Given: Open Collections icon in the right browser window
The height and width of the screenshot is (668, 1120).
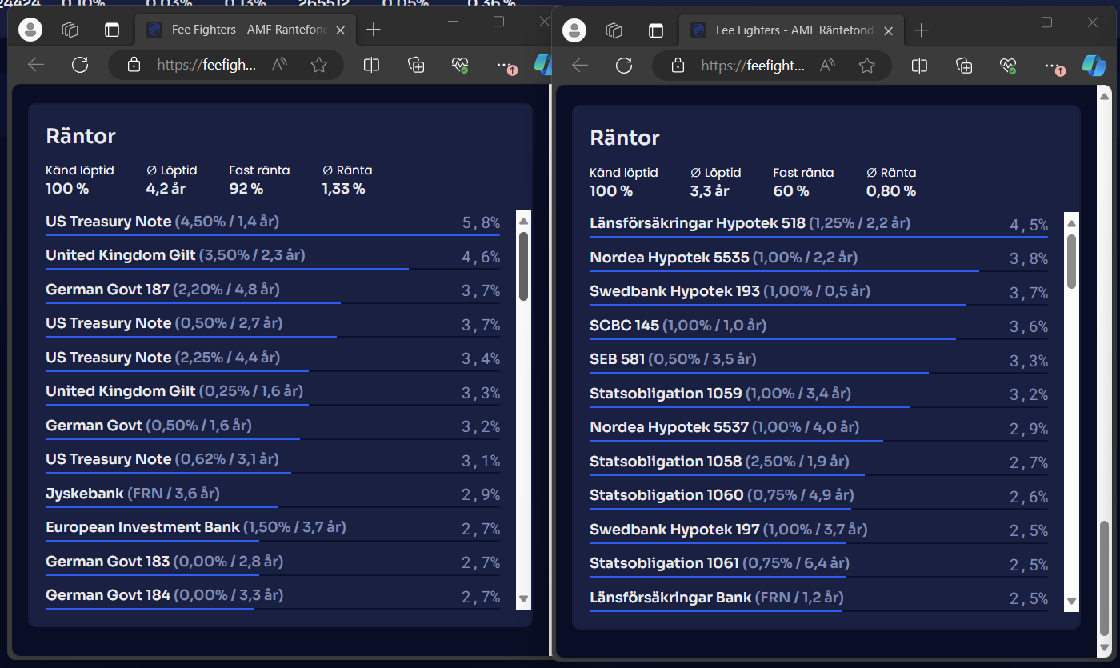Looking at the screenshot, I should coord(964,66).
